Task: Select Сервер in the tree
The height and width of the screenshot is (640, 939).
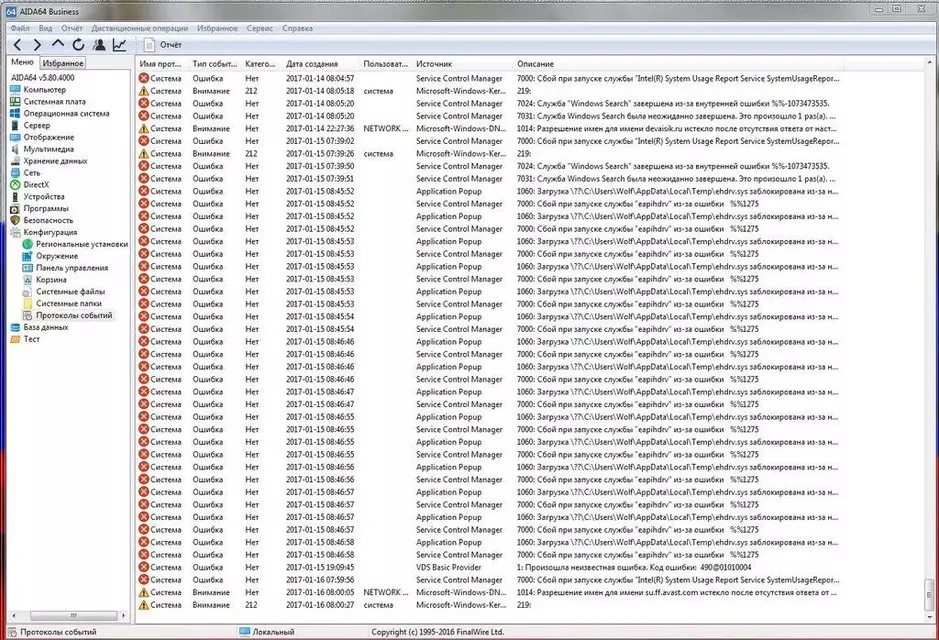Action: 37,125
